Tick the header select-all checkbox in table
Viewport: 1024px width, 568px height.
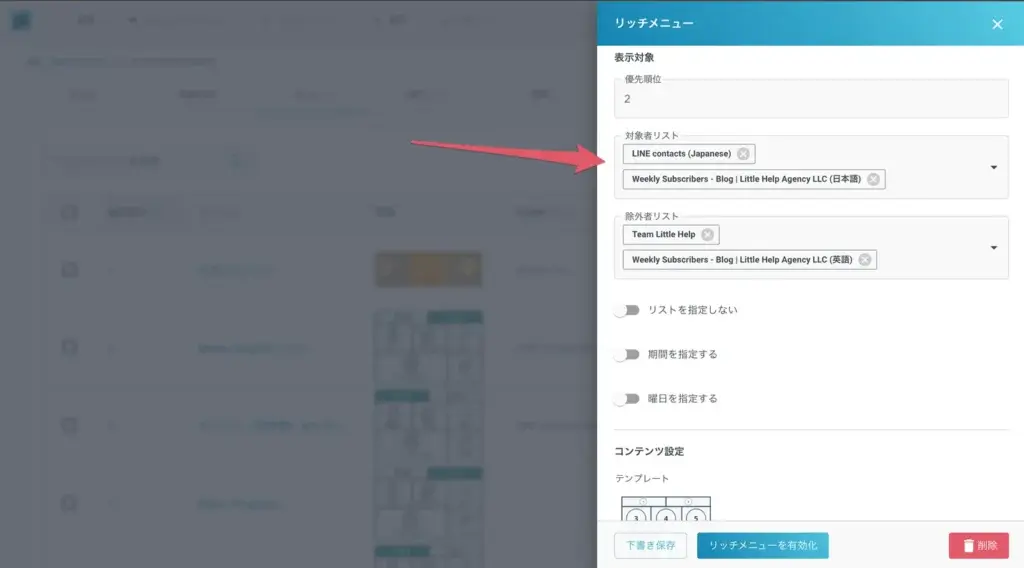point(69,212)
